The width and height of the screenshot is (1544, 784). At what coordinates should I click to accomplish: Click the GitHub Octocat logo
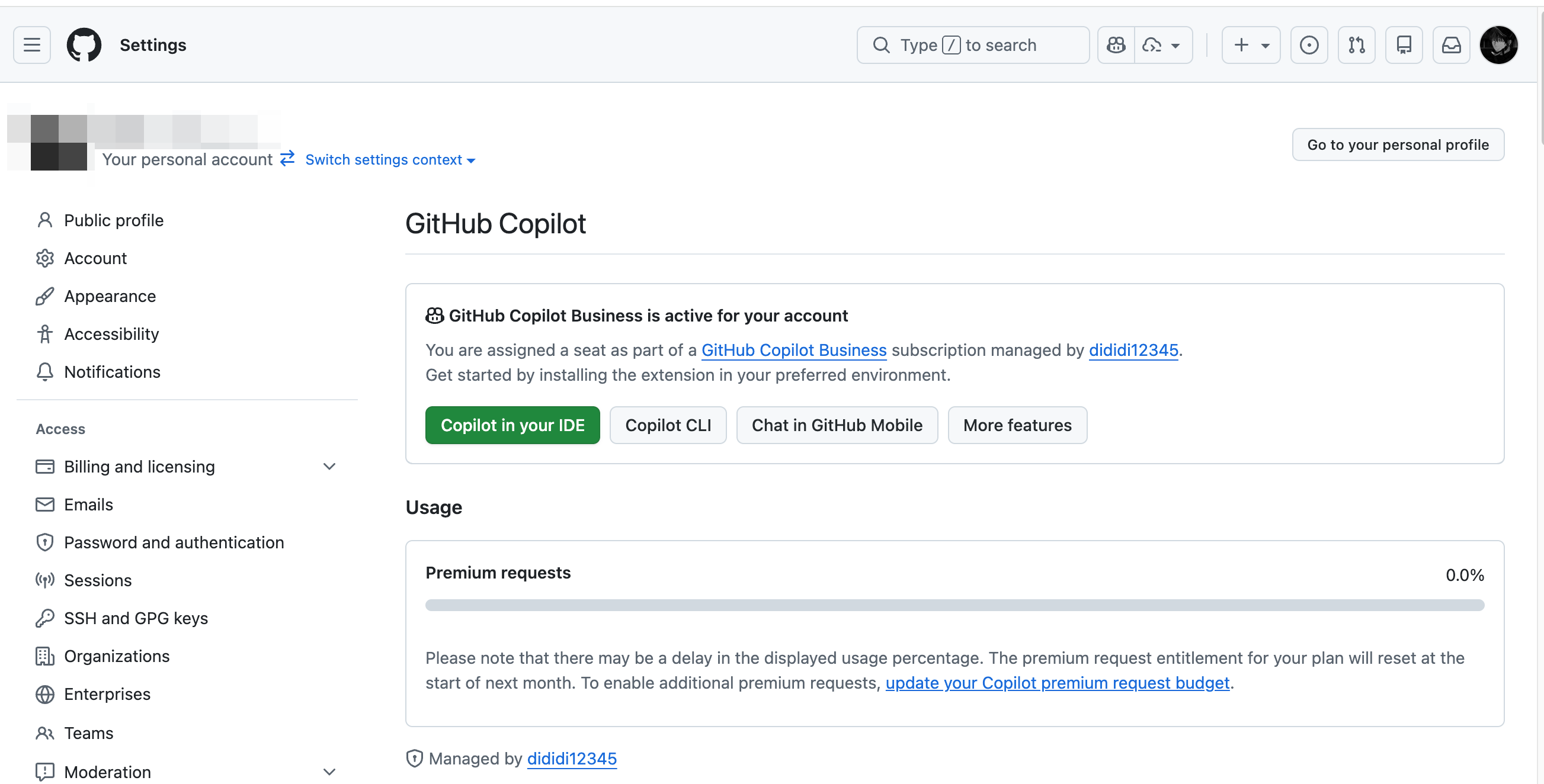coord(84,45)
